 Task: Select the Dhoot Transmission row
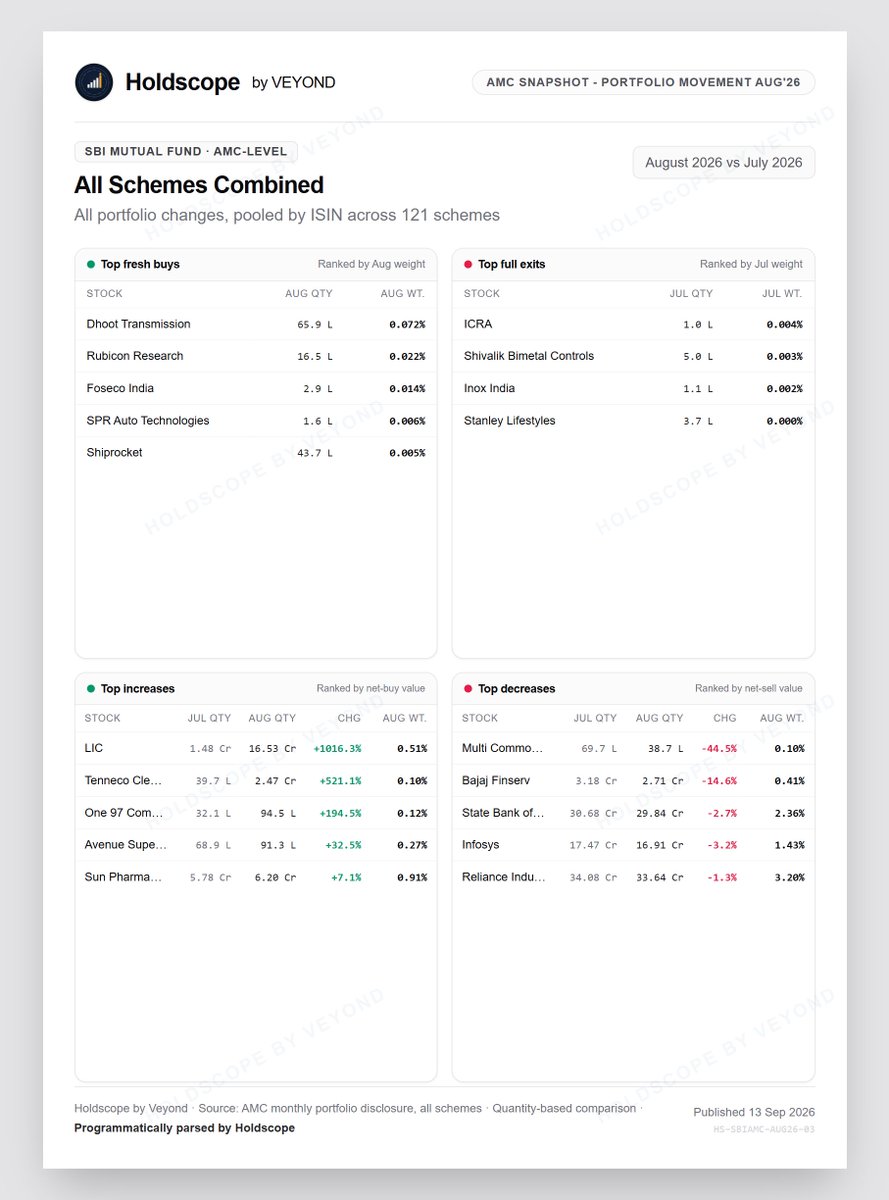pos(256,324)
